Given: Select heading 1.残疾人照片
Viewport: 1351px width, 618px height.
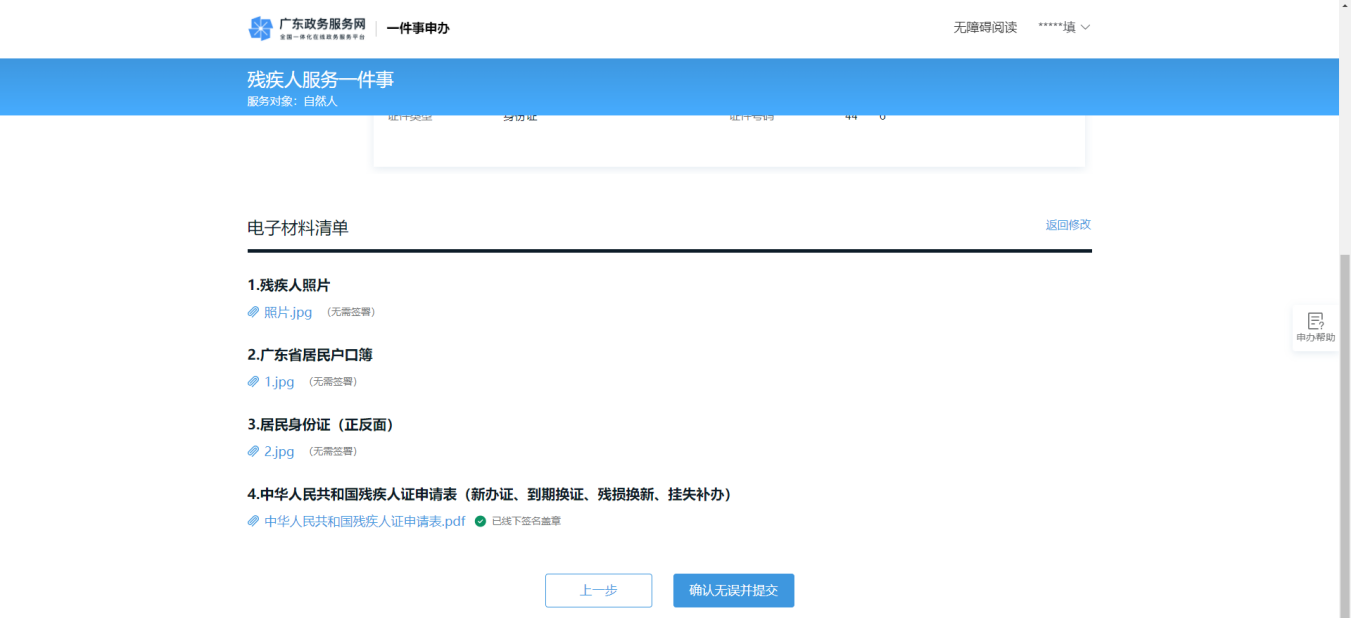Looking at the screenshot, I should tap(289, 285).
